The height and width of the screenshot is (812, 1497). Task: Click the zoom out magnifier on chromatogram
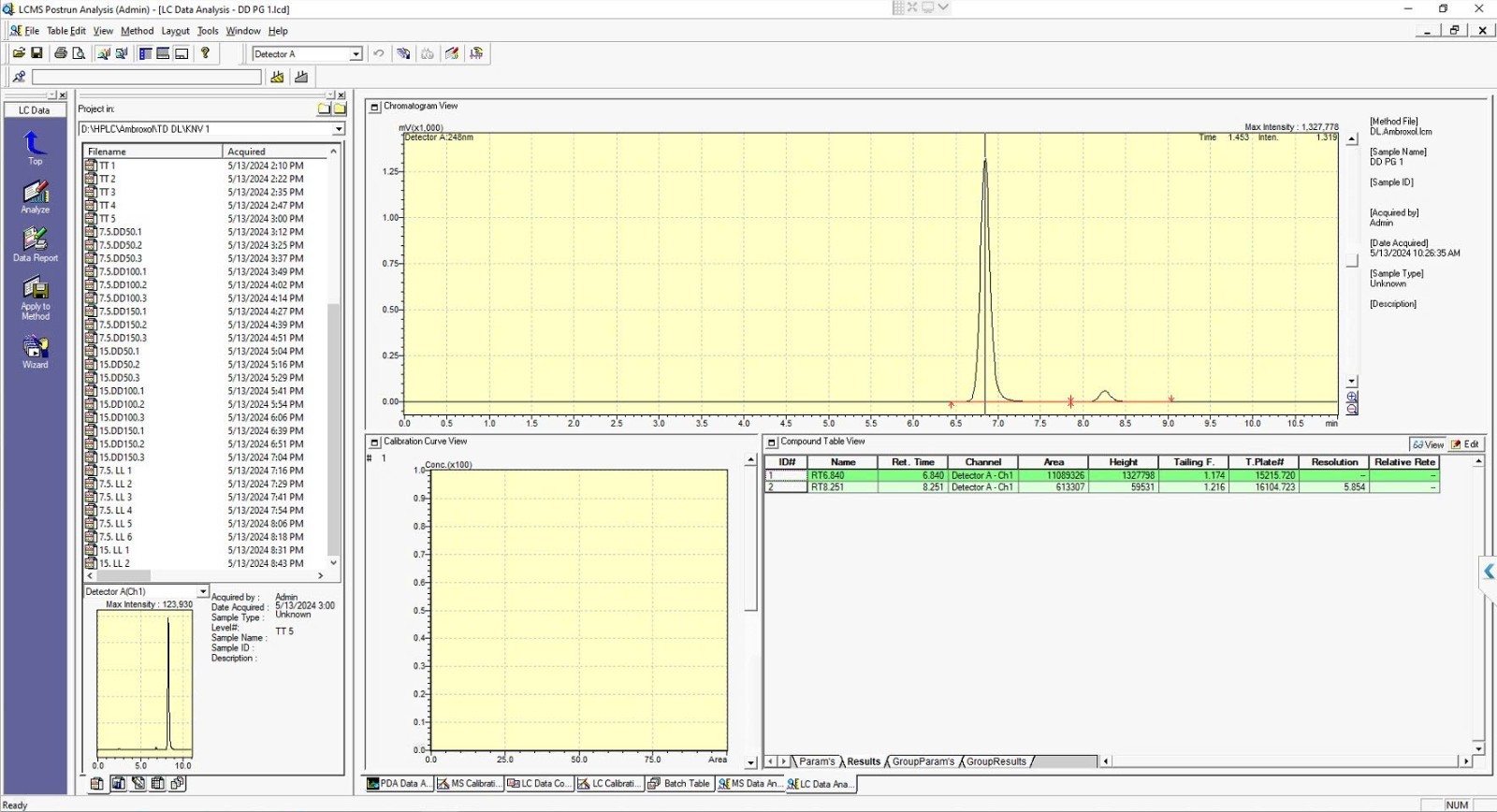click(1352, 409)
